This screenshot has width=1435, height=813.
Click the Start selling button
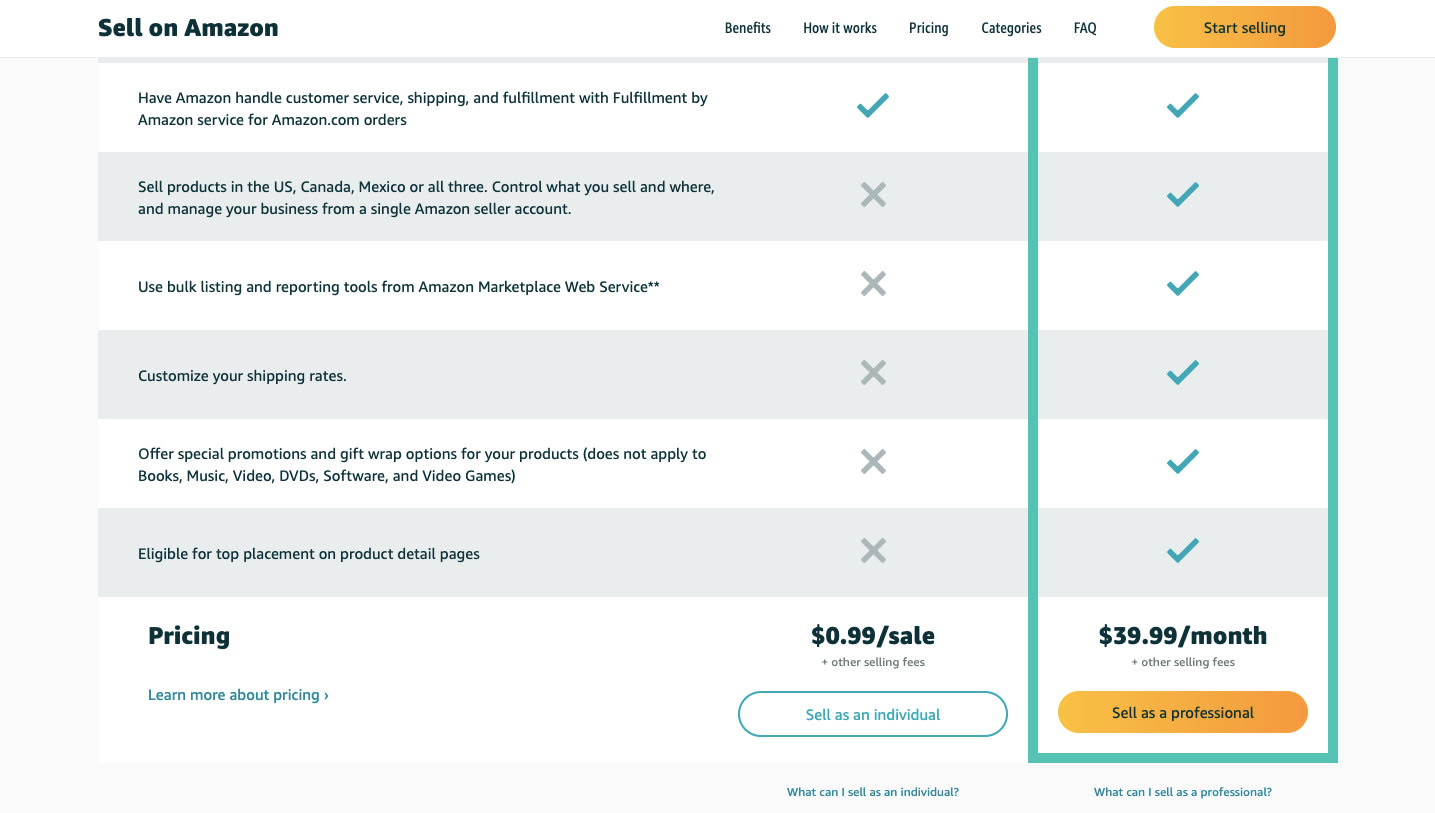point(1245,27)
